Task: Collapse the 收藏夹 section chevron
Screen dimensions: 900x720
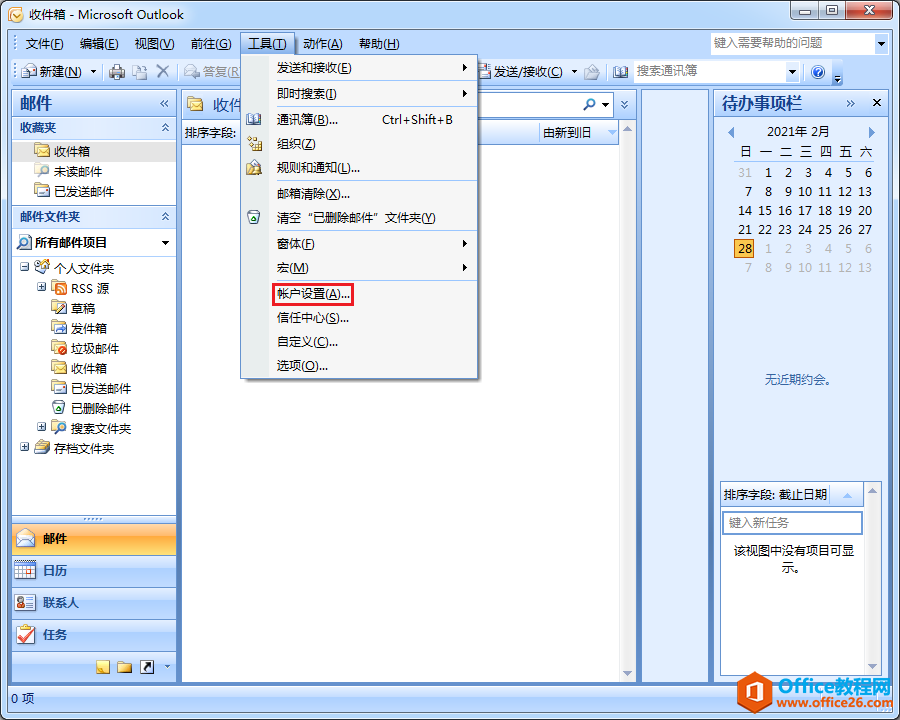Action: click(x=165, y=127)
